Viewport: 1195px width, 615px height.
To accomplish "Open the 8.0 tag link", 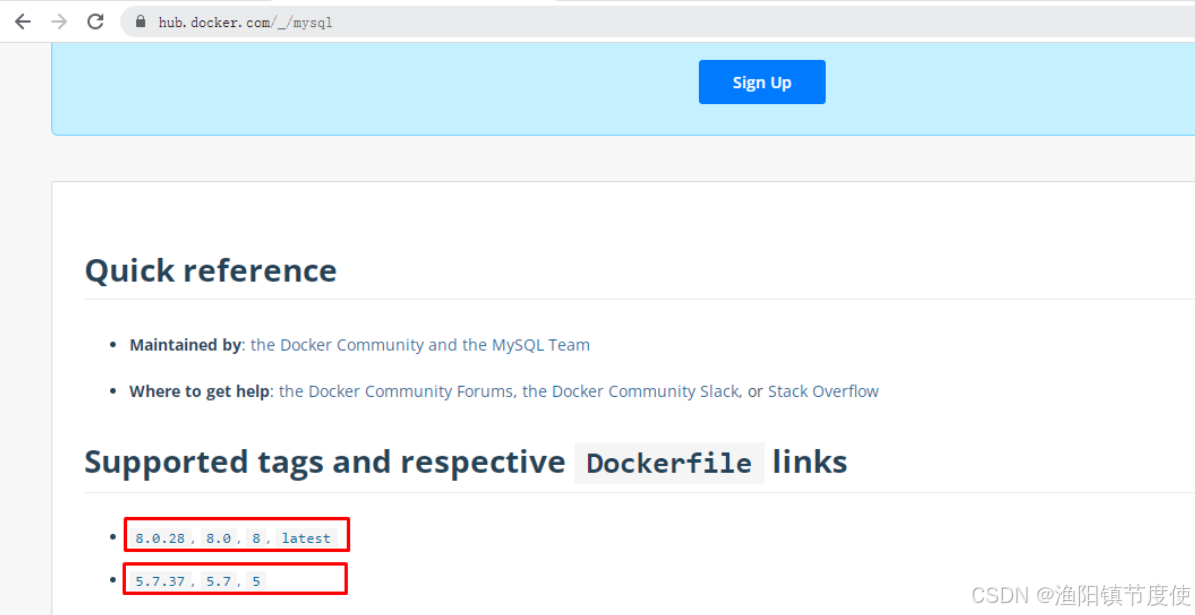I will click(x=218, y=538).
